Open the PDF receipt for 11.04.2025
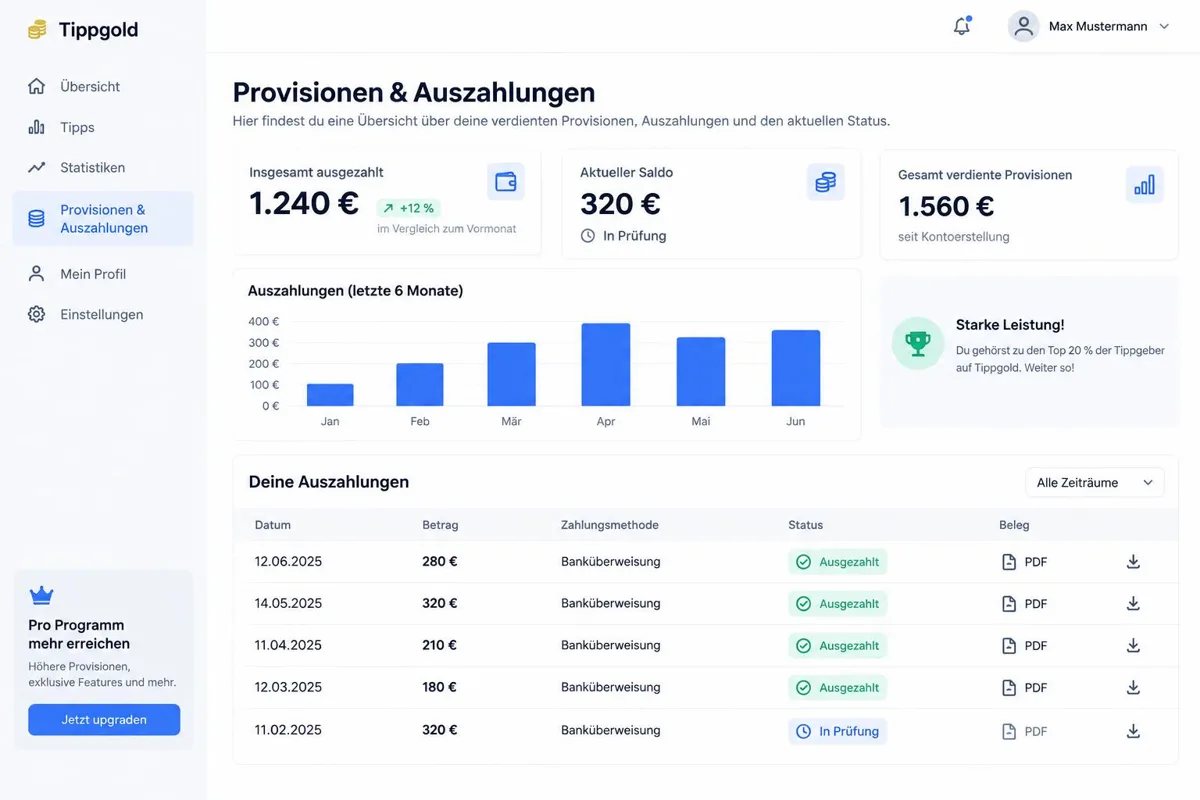This screenshot has width=1200, height=800. click(1025, 646)
